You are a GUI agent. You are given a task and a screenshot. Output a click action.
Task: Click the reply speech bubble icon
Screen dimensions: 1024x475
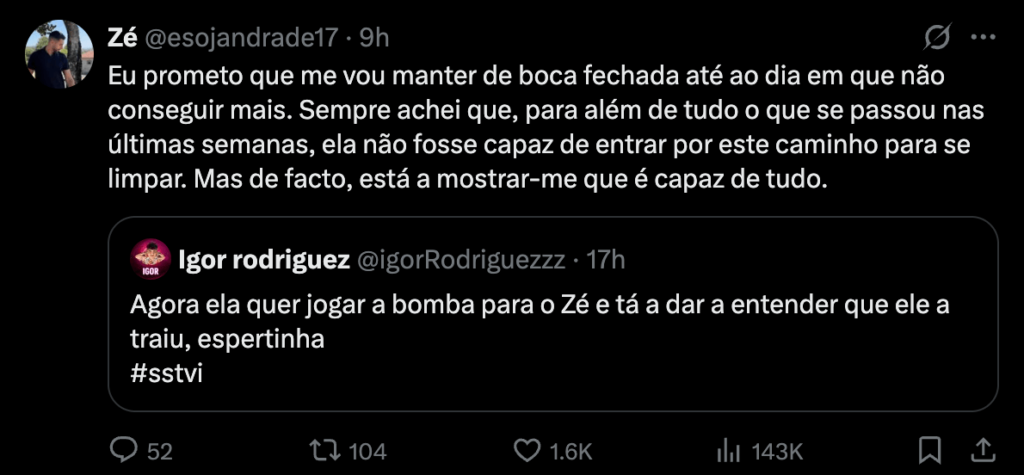tap(124, 450)
